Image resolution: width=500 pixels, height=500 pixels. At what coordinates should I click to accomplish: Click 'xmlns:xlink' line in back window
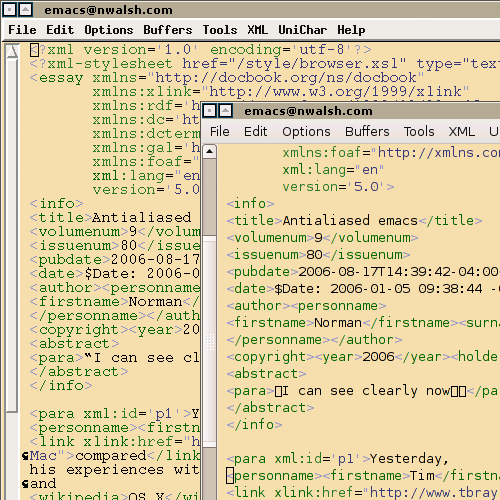pos(281,92)
